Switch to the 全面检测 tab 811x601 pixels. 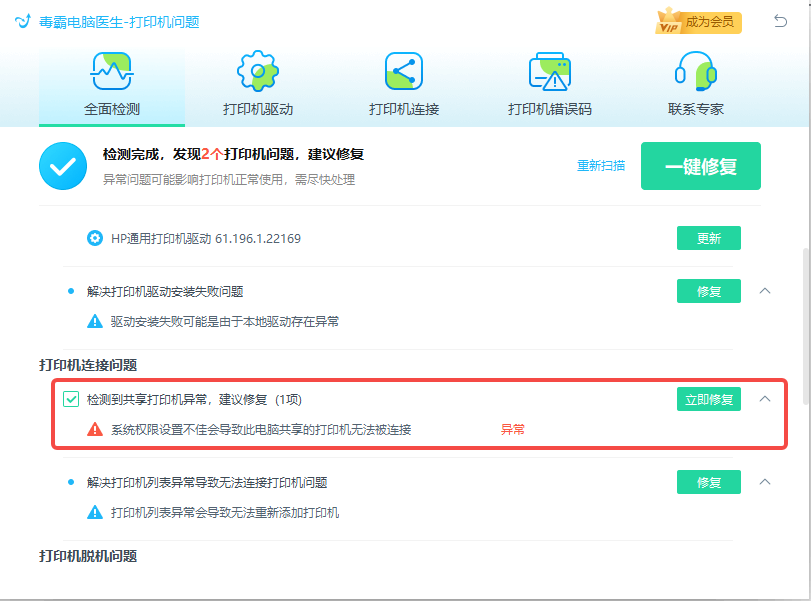[112, 87]
